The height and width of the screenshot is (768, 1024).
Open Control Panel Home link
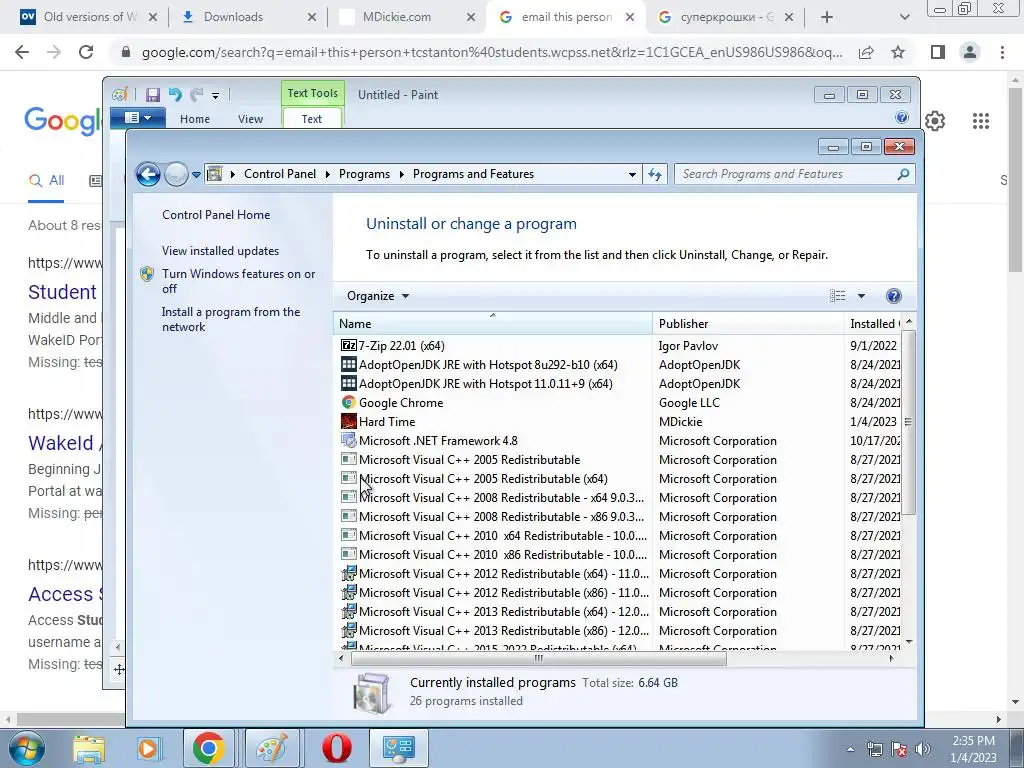coord(216,215)
